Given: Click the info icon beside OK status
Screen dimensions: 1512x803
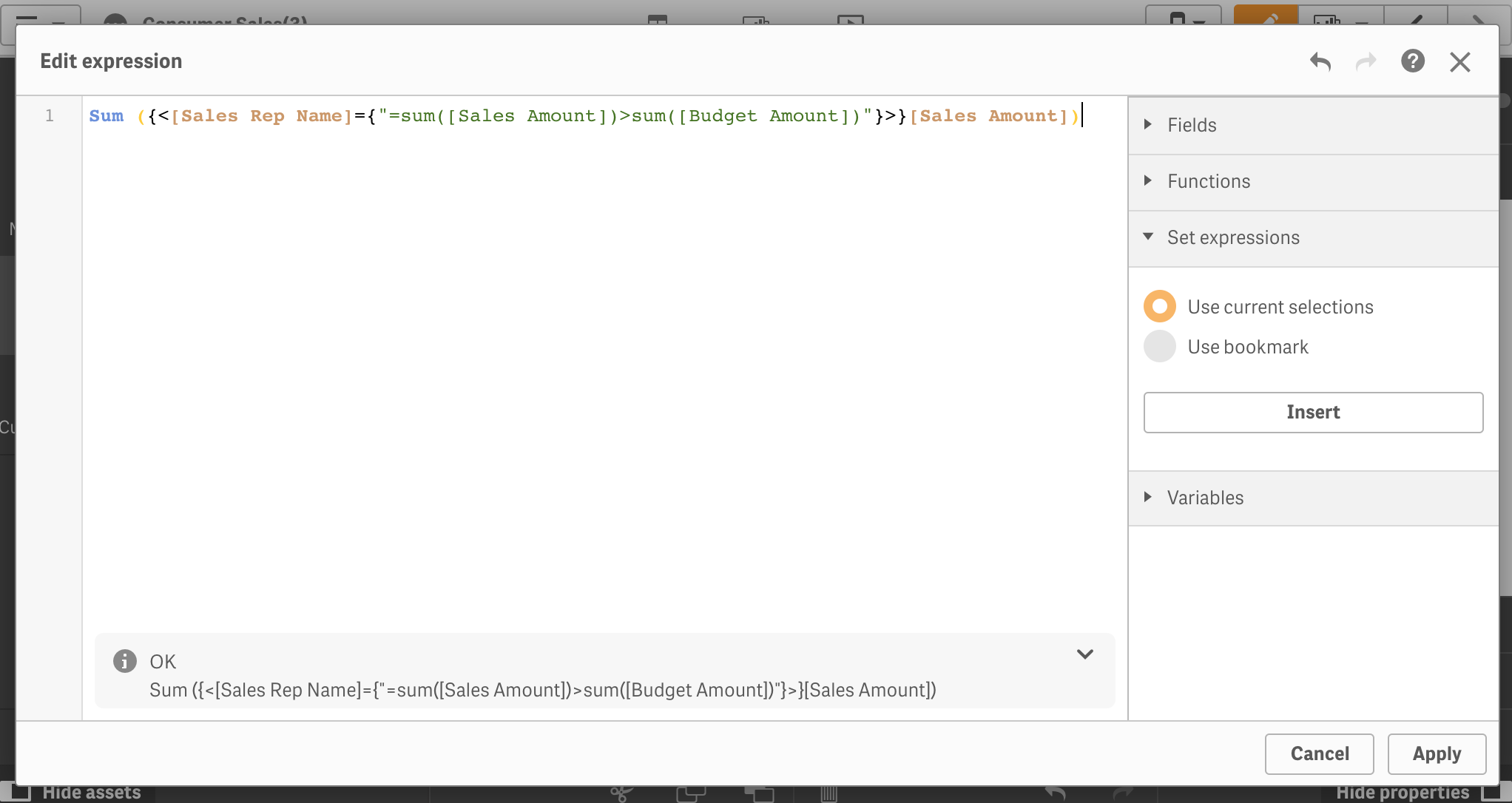Looking at the screenshot, I should [x=124, y=661].
